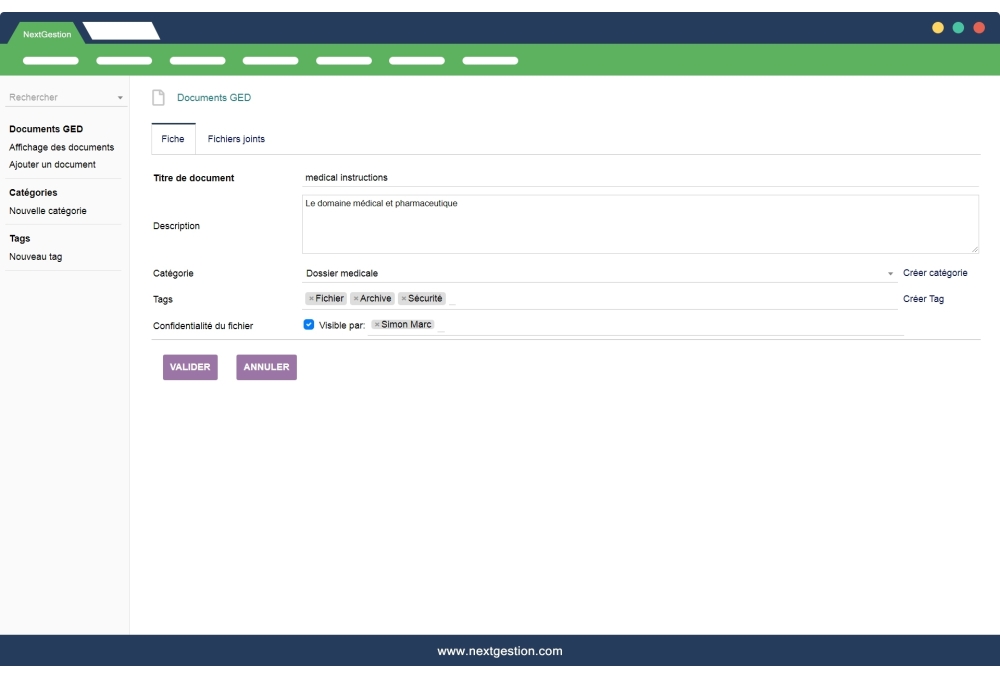The height and width of the screenshot is (679, 1000).
Task: Click the Créer catégorie link
Action: click(x=935, y=272)
